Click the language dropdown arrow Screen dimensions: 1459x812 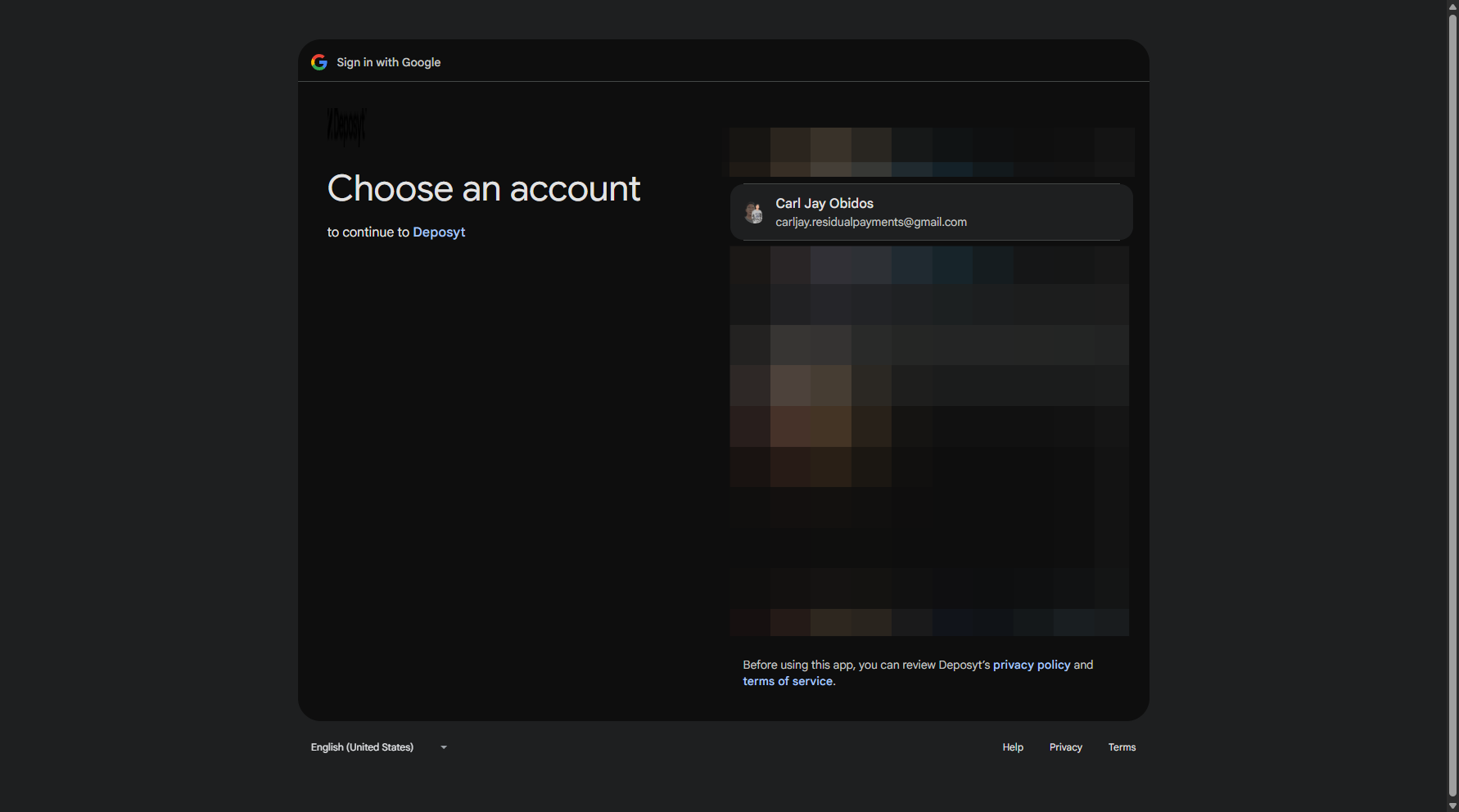[x=444, y=747]
